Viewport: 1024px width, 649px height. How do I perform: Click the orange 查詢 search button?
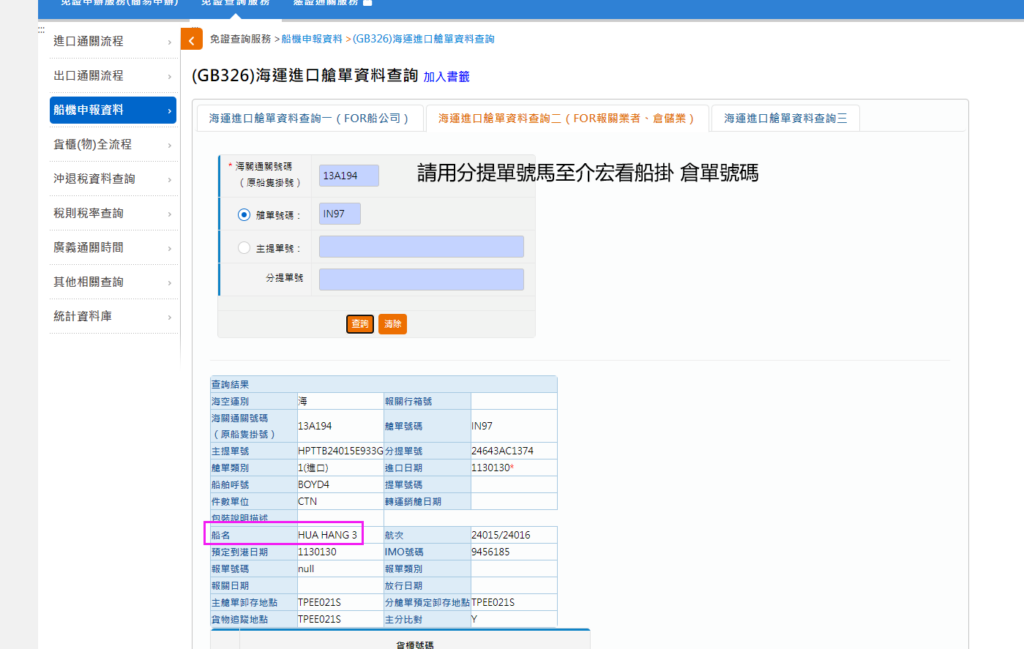(360, 324)
